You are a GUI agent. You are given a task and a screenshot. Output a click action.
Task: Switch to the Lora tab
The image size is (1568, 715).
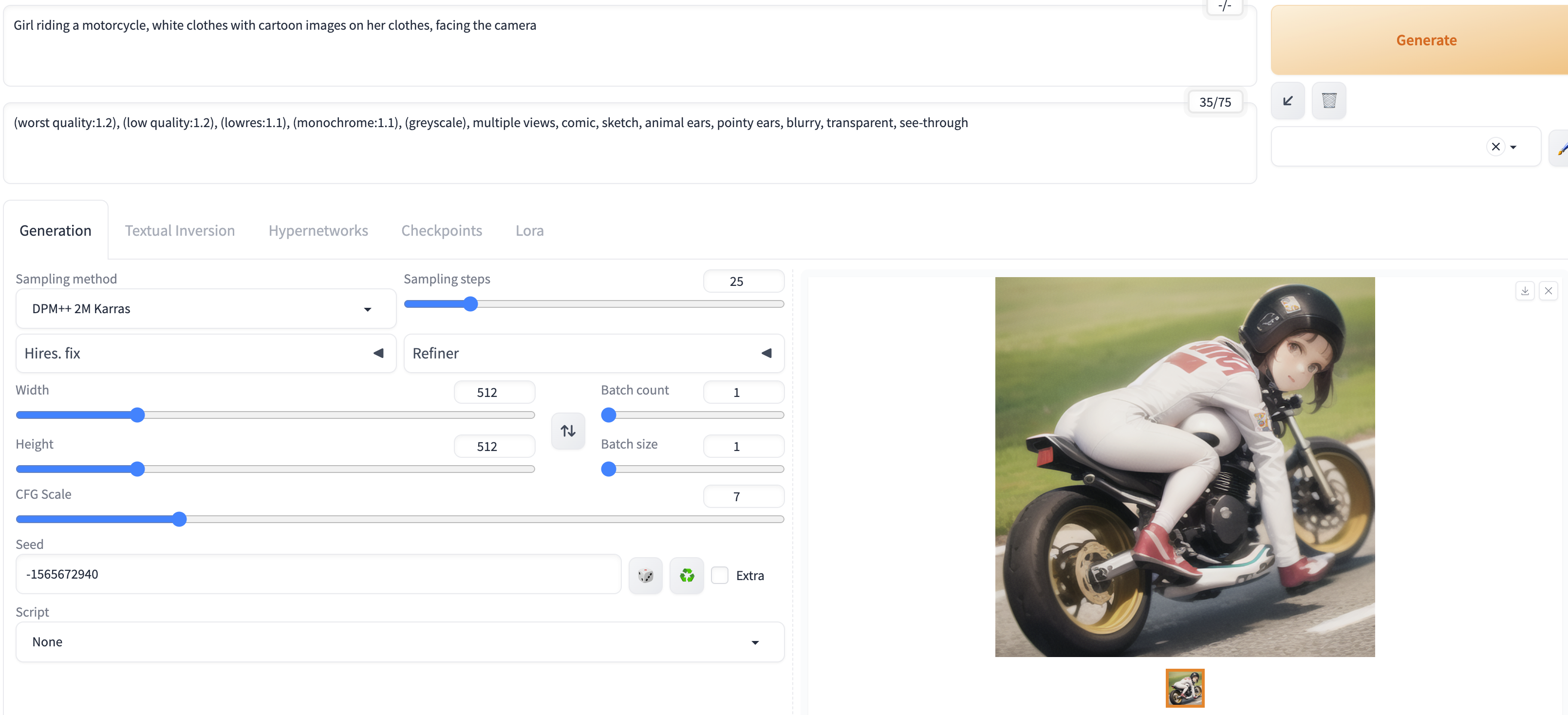[x=529, y=231]
